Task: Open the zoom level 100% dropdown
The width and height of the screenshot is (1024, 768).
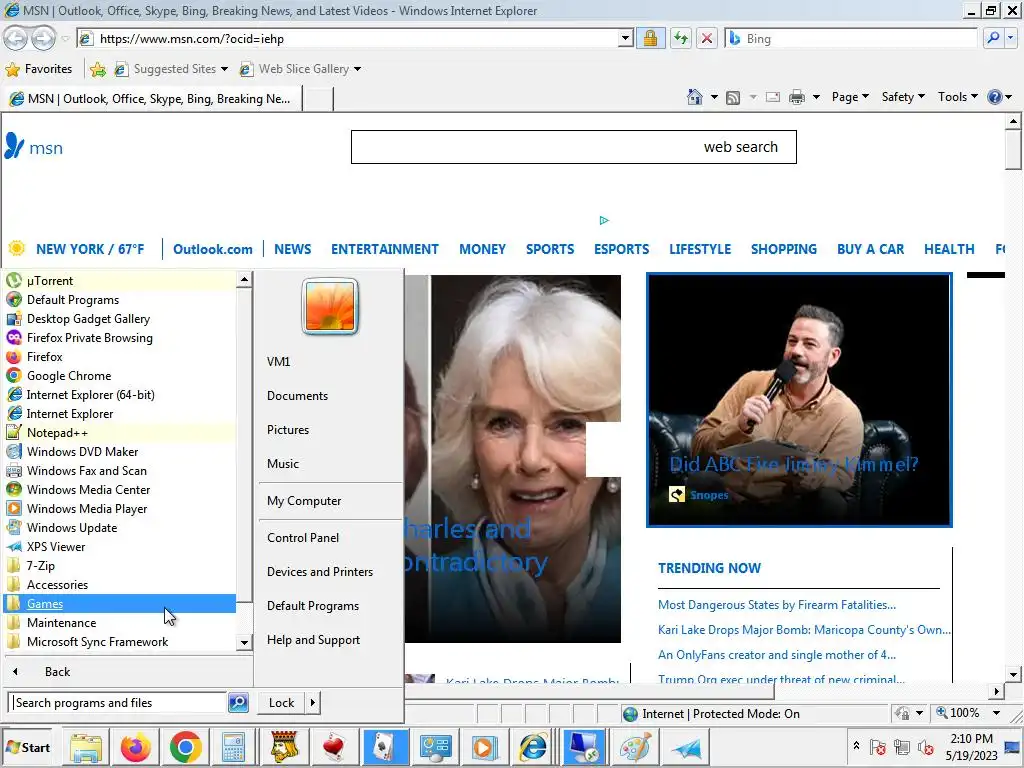Action: click(996, 713)
